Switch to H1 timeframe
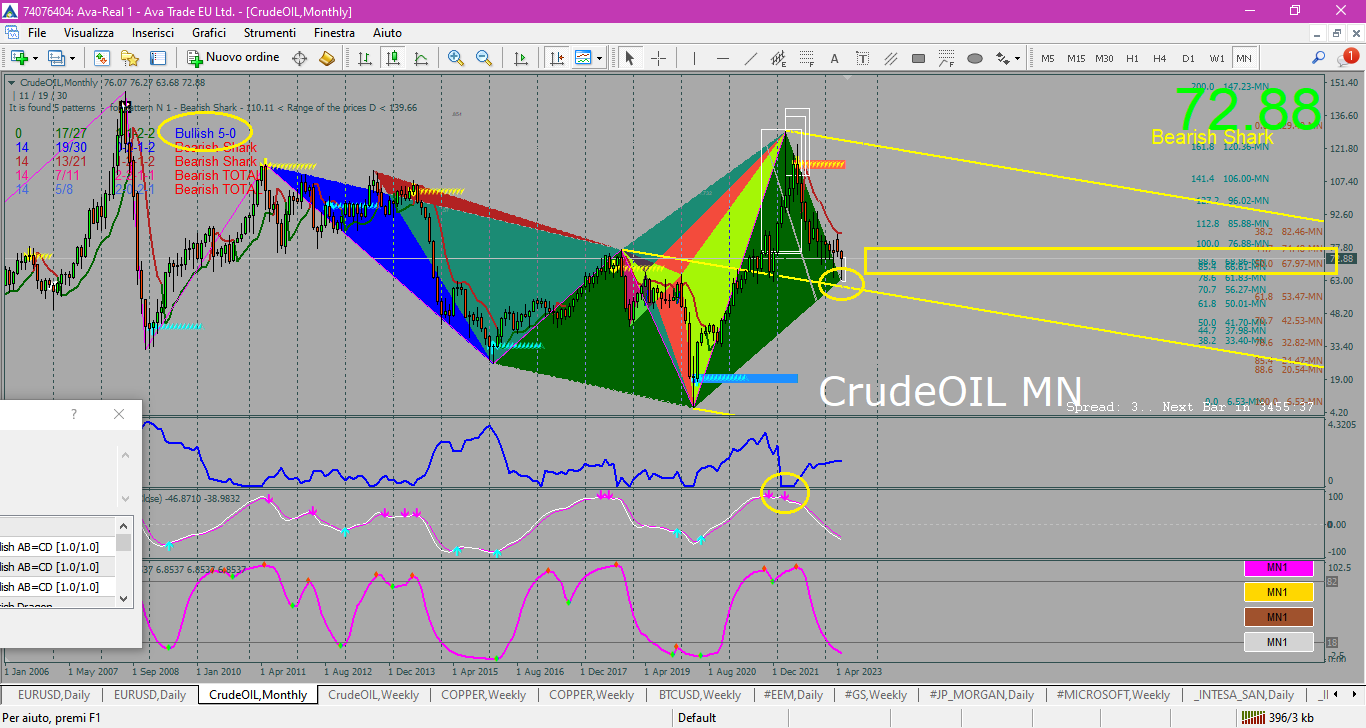1366x728 pixels. point(1132,58)
